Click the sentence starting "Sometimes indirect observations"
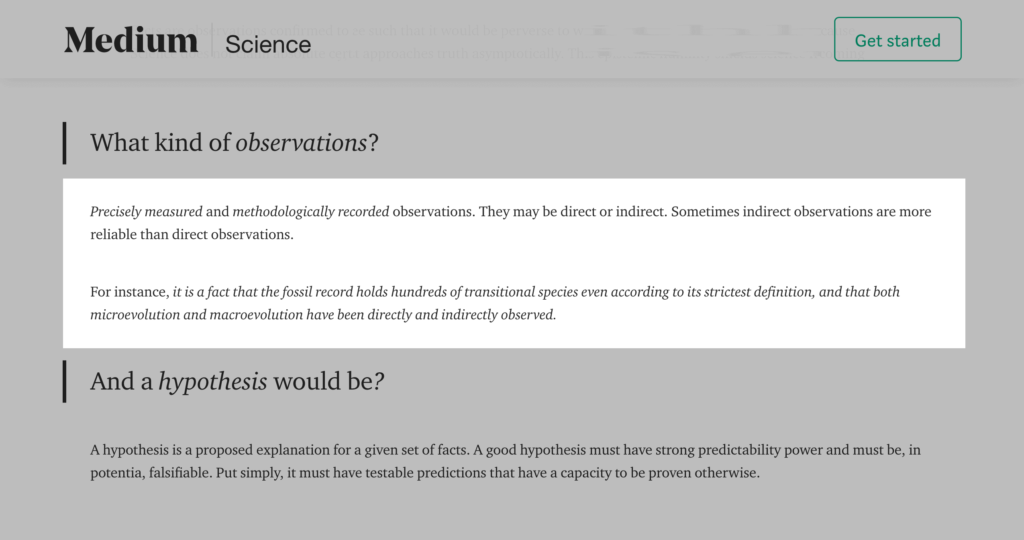Image resolution: width=1024 pixels, height=540 pixels. [x=800, y=212]
